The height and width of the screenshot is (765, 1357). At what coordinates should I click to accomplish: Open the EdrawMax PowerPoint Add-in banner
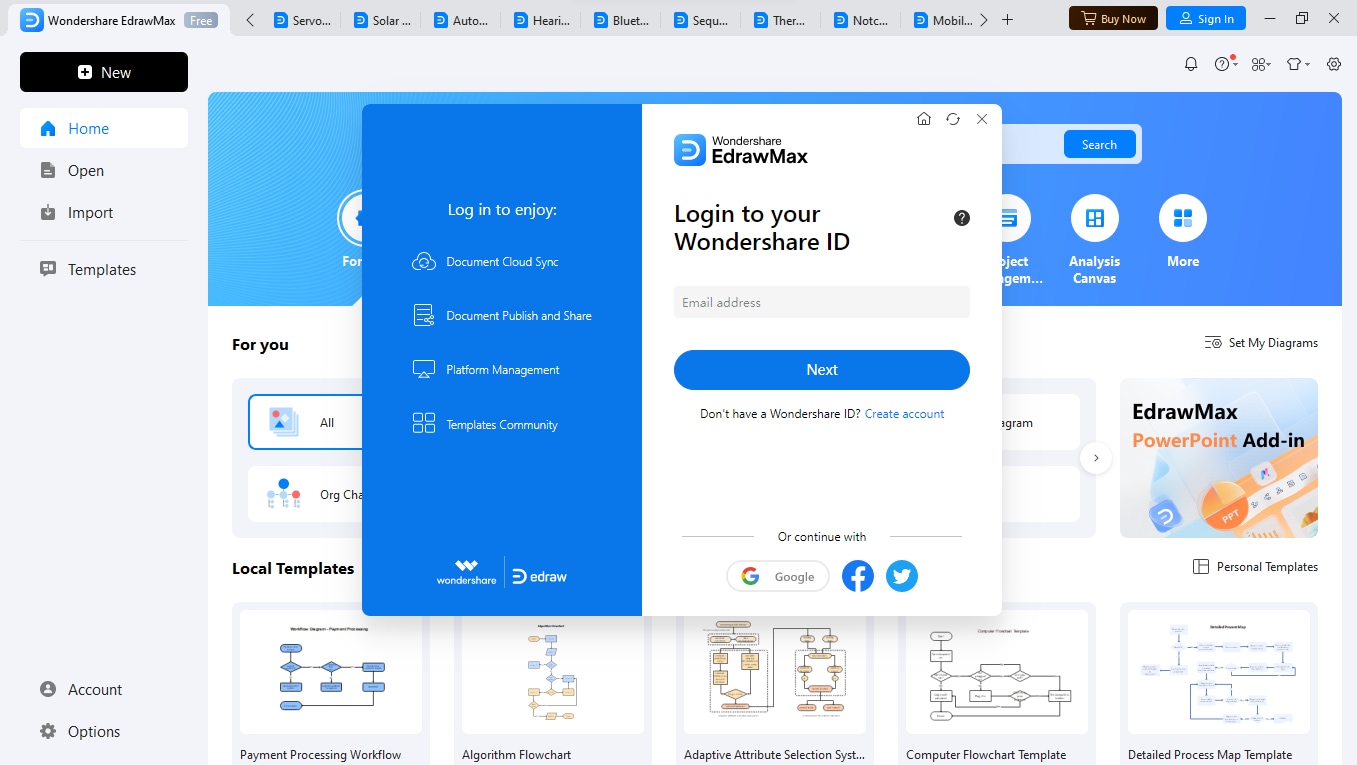(1219, 458)
